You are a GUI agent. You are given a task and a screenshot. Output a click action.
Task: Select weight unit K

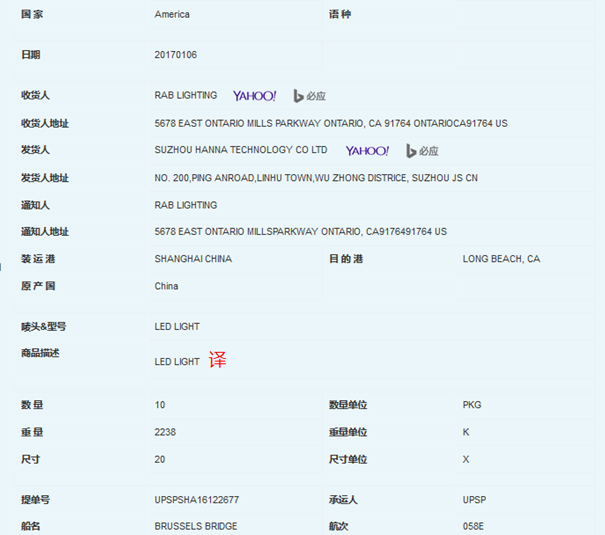[x=466, y=432]
